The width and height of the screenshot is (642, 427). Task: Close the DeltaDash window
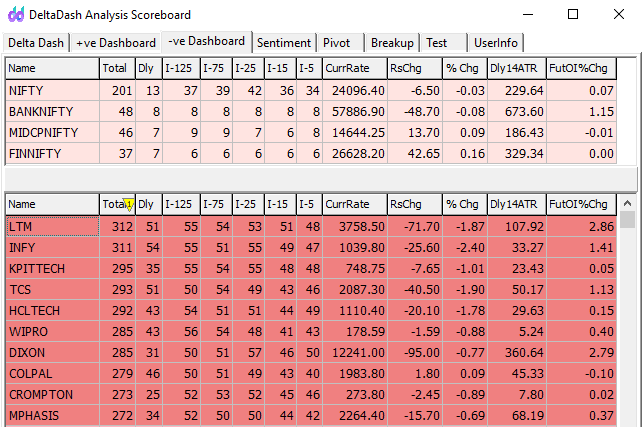pyautogui.click(x=619, y=14)
